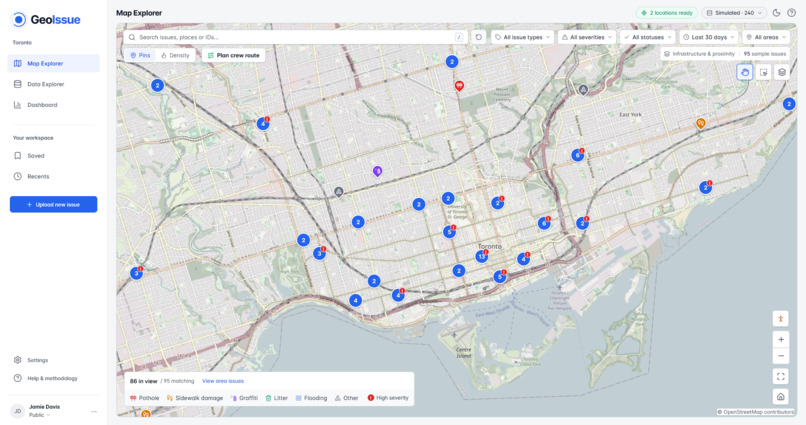Image resolution: width=806 pixels, height=425 pixels.
Task: Open Help & methodology
Action: (x=53, y=378)
